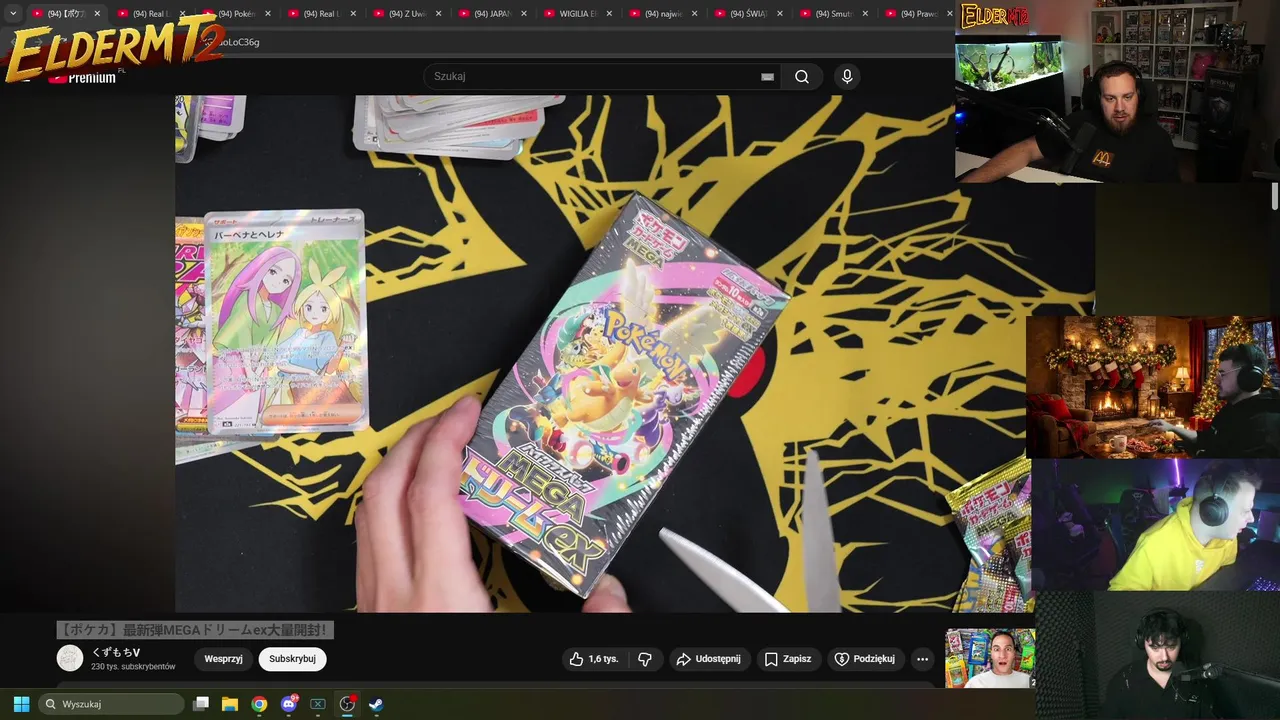This screenshot has height=720, width=1280.
Task: Start voice search with microphone icon
Action: pos(847,76)
